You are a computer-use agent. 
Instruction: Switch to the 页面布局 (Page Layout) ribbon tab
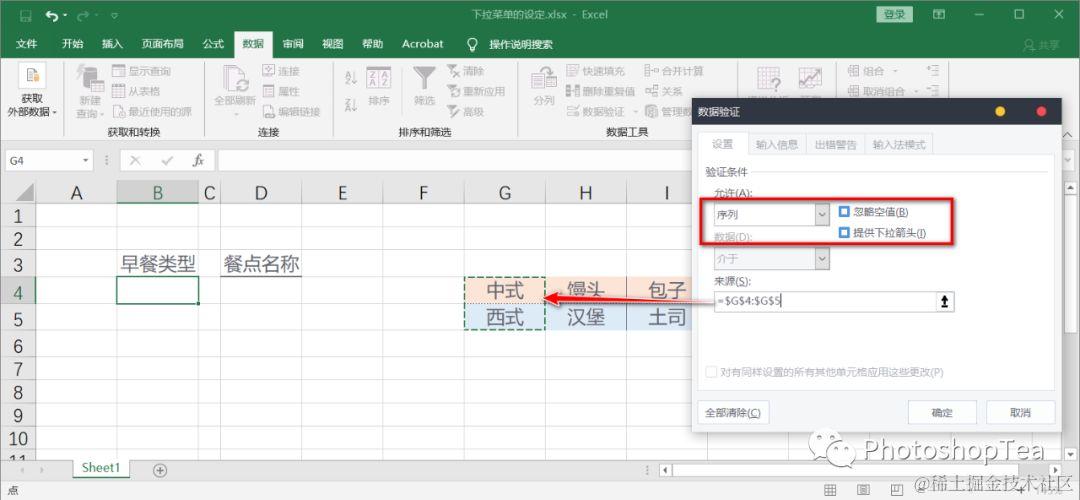(x=163, y=44)
